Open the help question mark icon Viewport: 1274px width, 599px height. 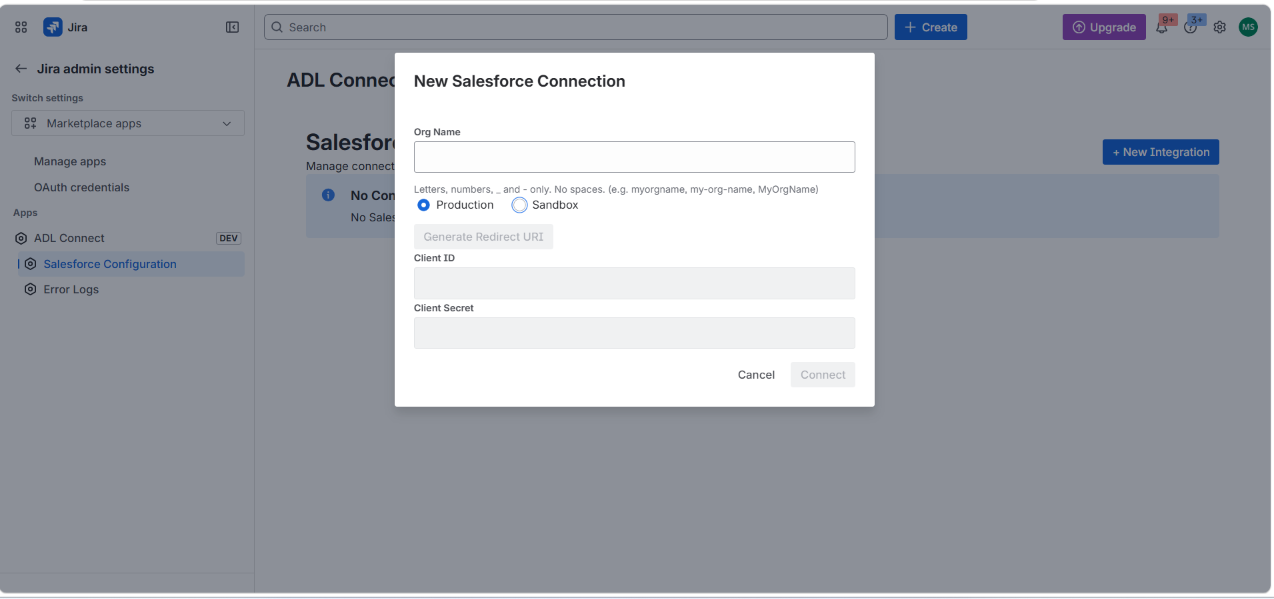click(1190, 27)
